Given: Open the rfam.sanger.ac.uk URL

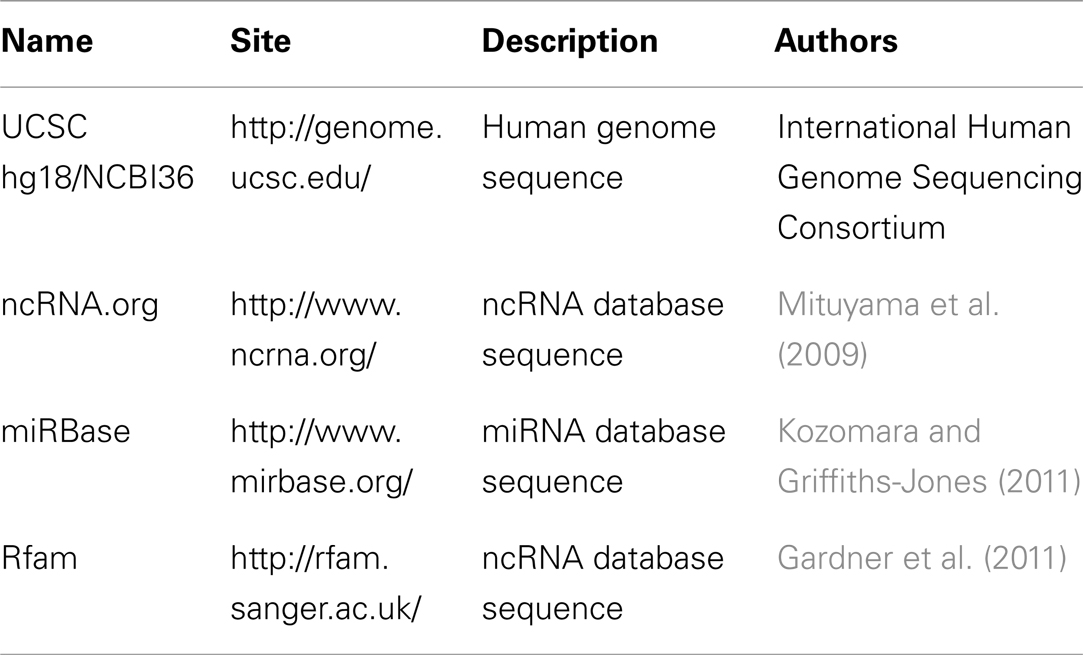Looking at the screenshot, I should (x=325, y=584).
